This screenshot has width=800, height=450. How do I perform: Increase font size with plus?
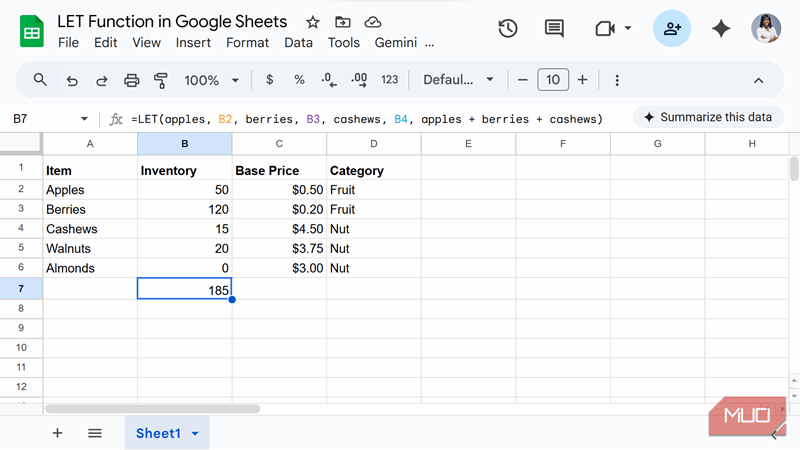coord(583,80)
